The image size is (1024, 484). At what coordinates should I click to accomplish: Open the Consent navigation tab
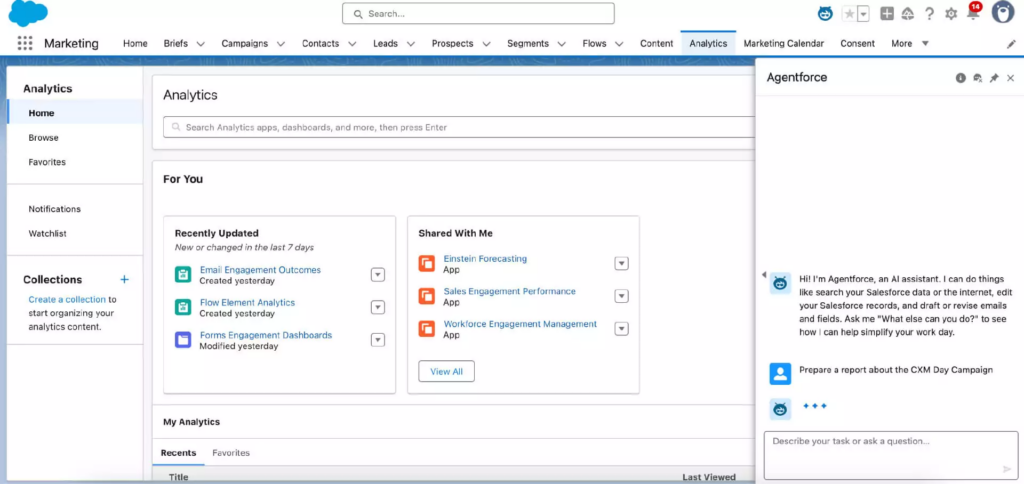(857, 44)
